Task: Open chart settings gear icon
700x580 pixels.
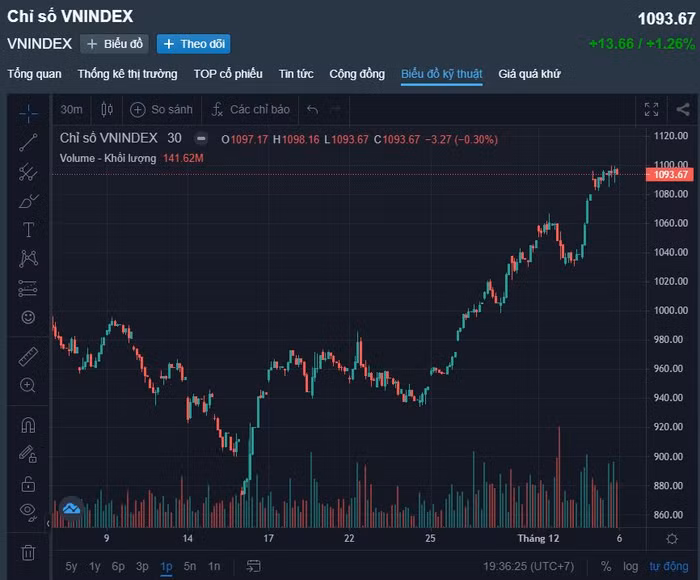Action: coord(671,539)
